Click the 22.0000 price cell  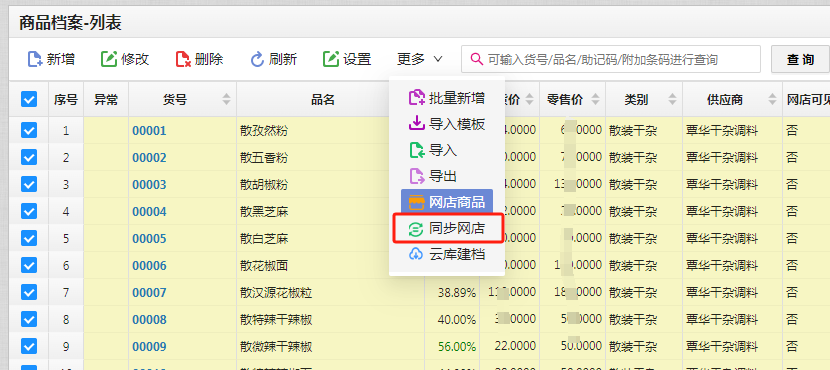509,347
